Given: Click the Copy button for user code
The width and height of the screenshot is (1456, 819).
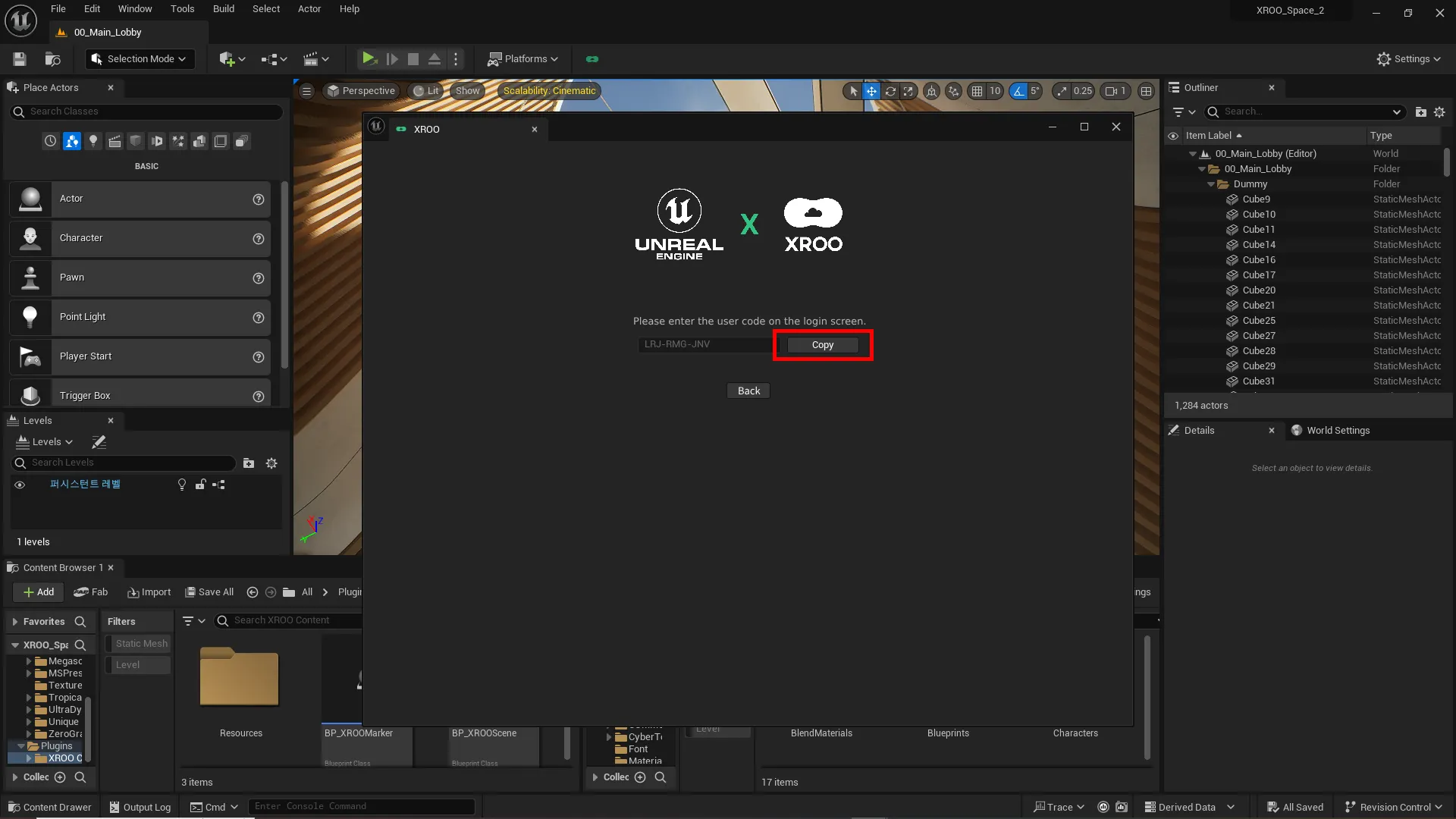Looking at the screenshot, I should click(x=822, y=345).
